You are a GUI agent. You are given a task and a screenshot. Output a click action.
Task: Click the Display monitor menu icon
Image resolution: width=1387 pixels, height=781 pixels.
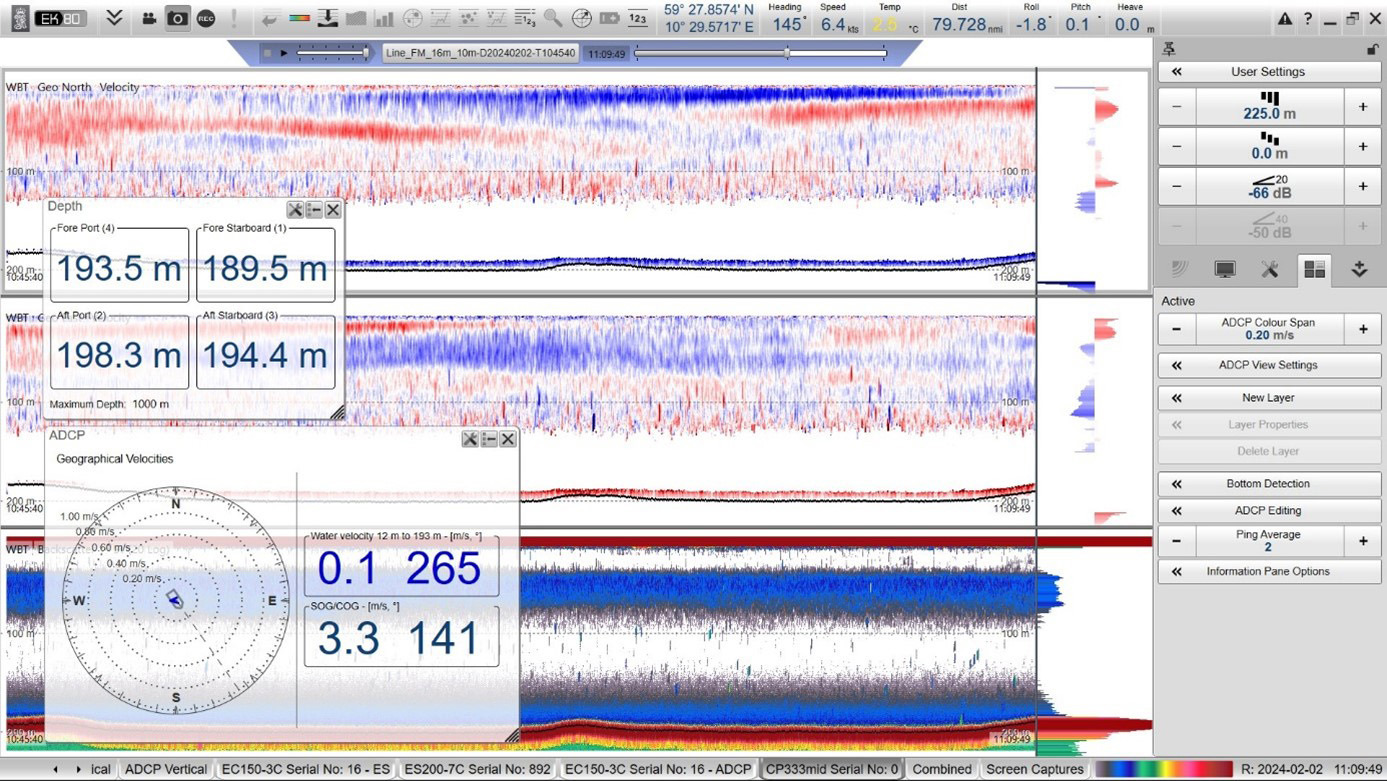[1224, 269]
